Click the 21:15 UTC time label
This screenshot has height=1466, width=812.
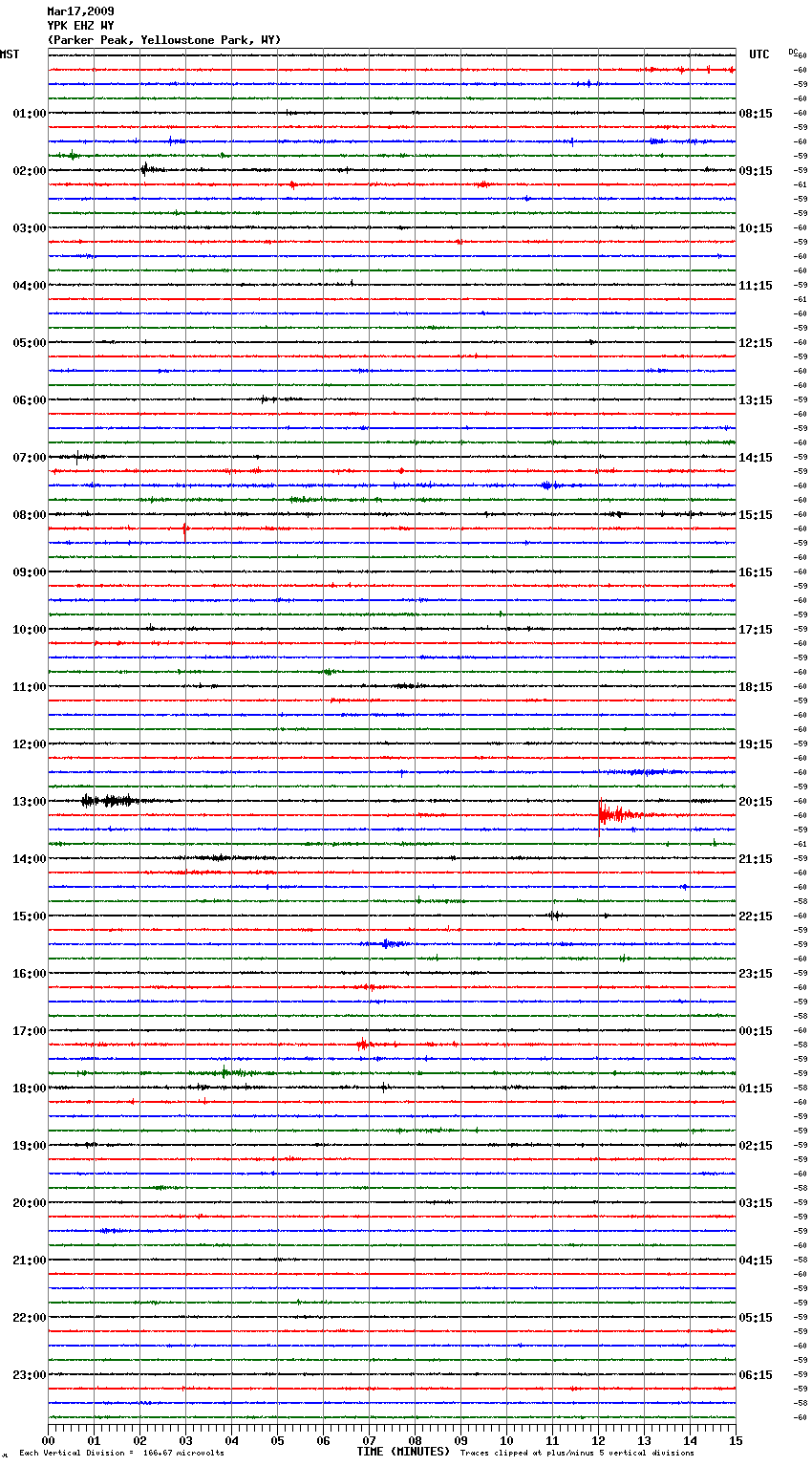point(756,859)
